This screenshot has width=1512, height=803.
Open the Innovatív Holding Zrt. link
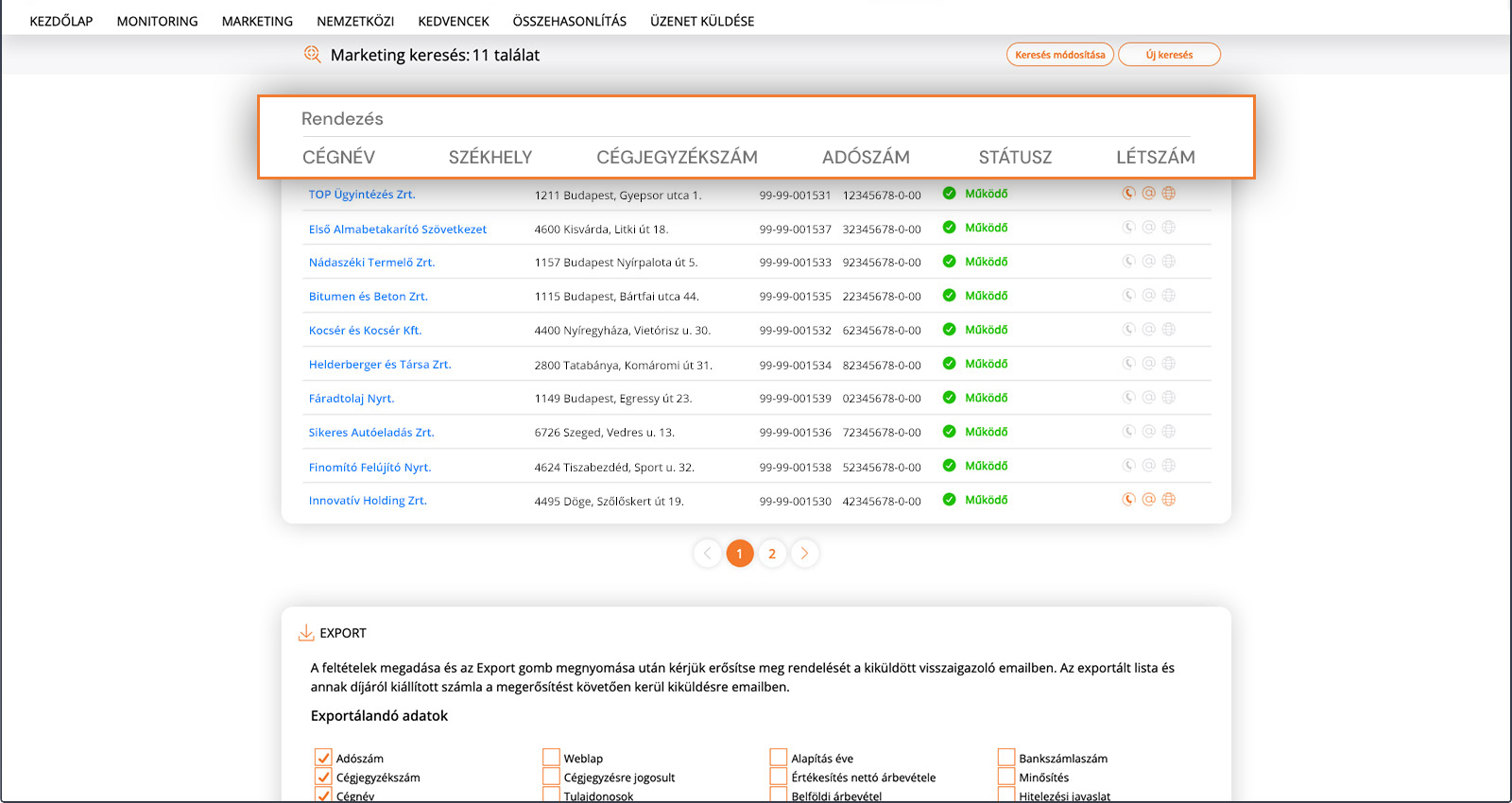(x=368, y=501)
